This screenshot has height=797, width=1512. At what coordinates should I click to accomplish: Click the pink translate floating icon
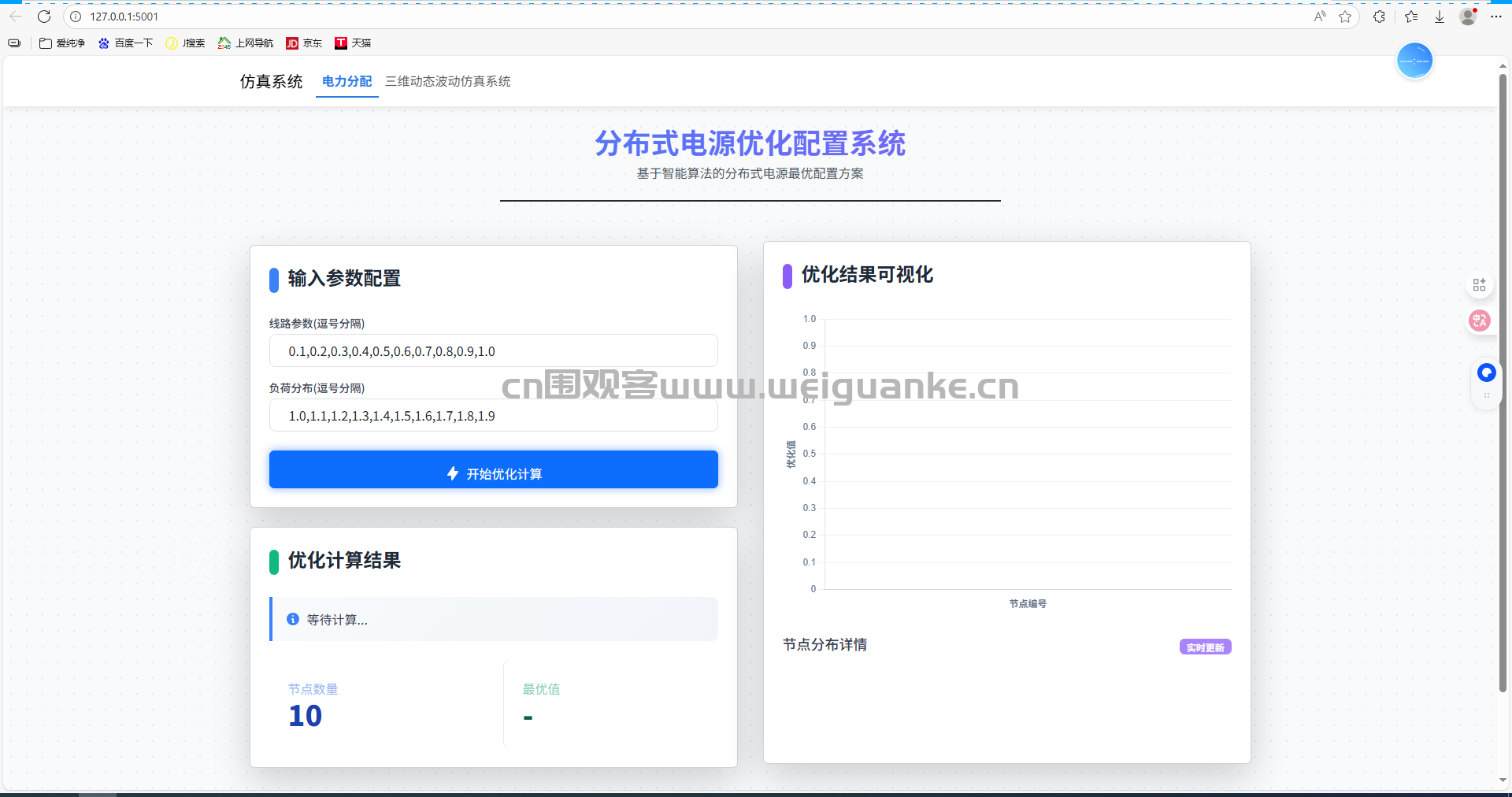point(1480,321)
